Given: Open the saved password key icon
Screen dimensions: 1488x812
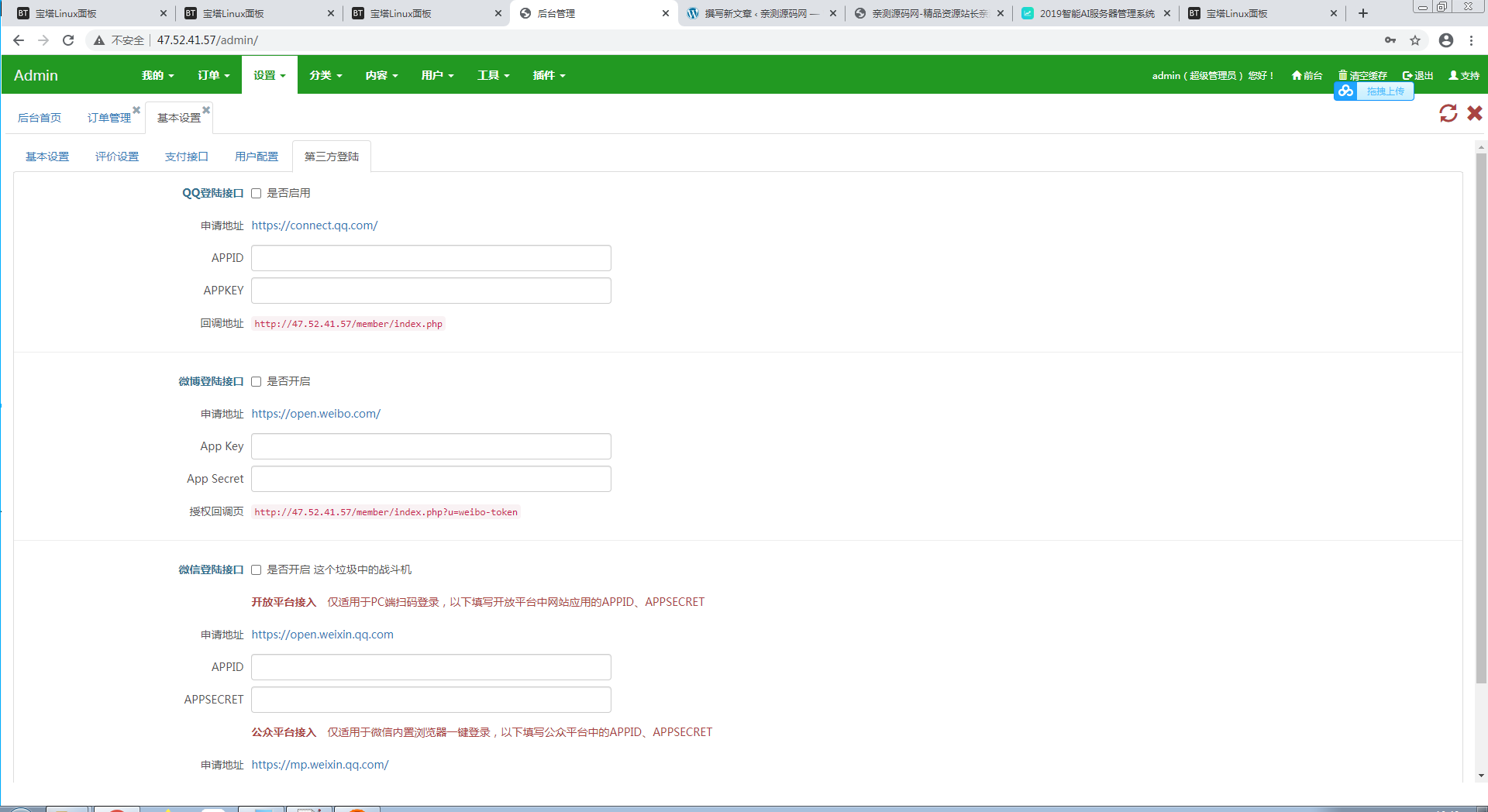Looking at the screenshot, I should tap(1390, 40).
